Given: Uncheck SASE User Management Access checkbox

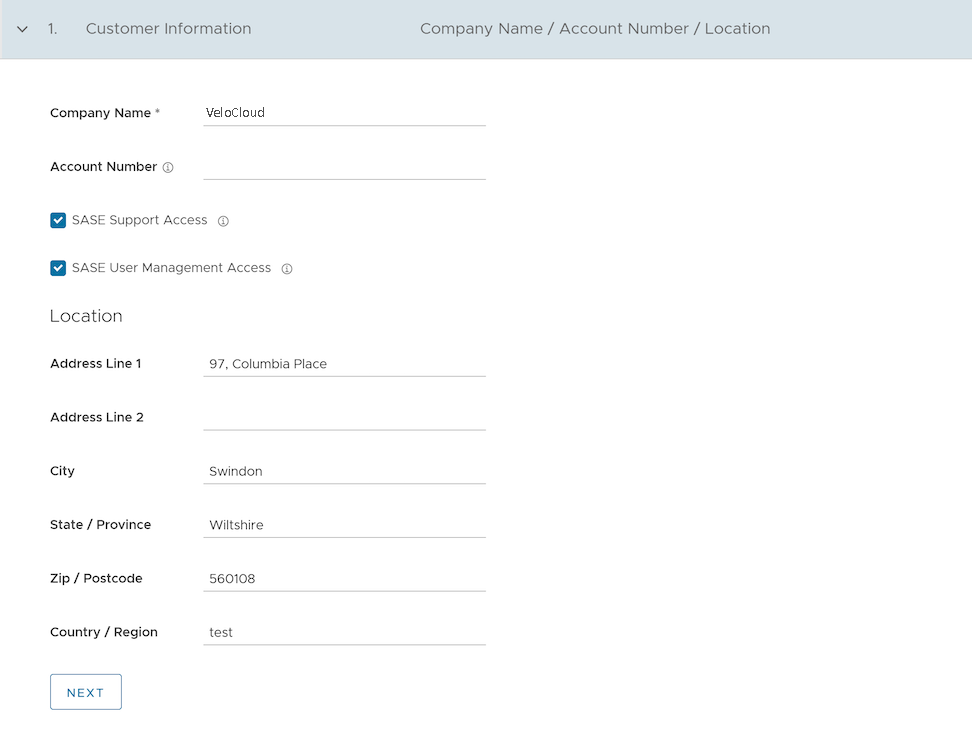Looking at the screenshot, I should click(58, 268).
